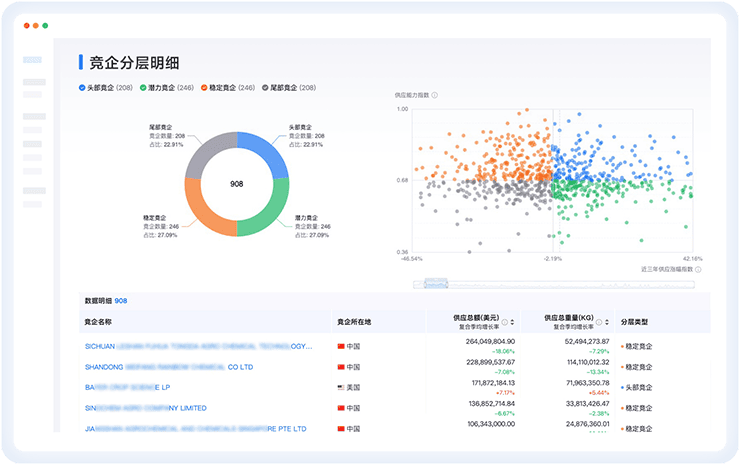The width and height of the screenshot is (740, 465).
Task: Click the China flag in SHANDONG row
Action: point(341,367)
